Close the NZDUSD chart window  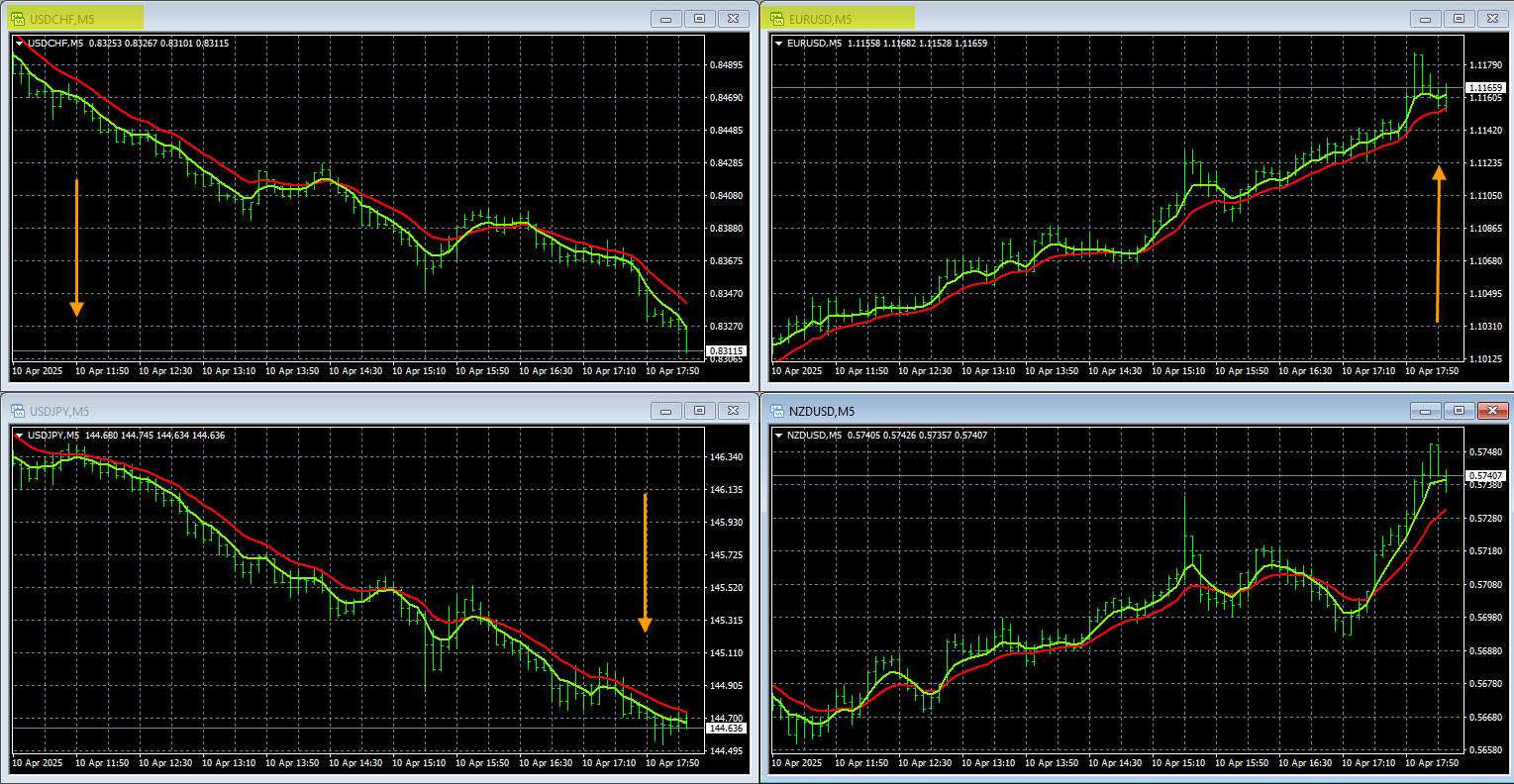coord(1491,410)
